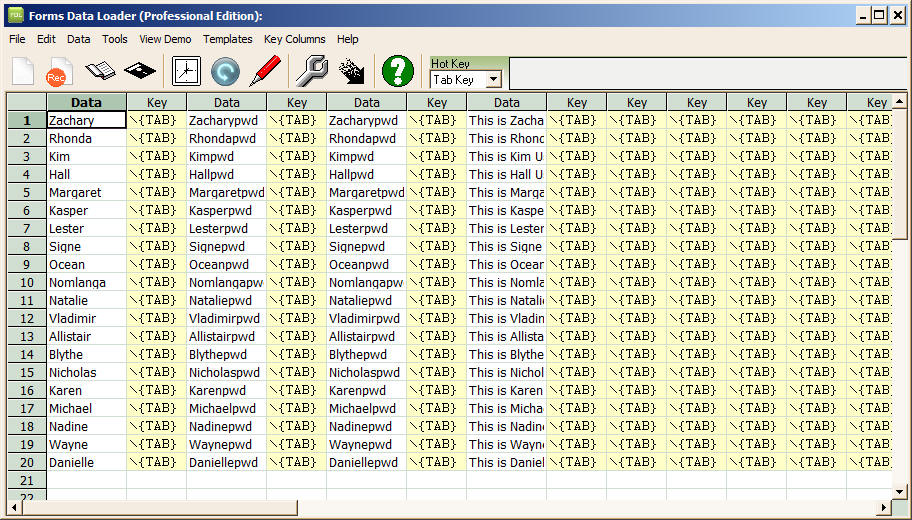The image size is (912, 520).
Task: Select the cell containing Natalie
Action: (x=86, y=301)
